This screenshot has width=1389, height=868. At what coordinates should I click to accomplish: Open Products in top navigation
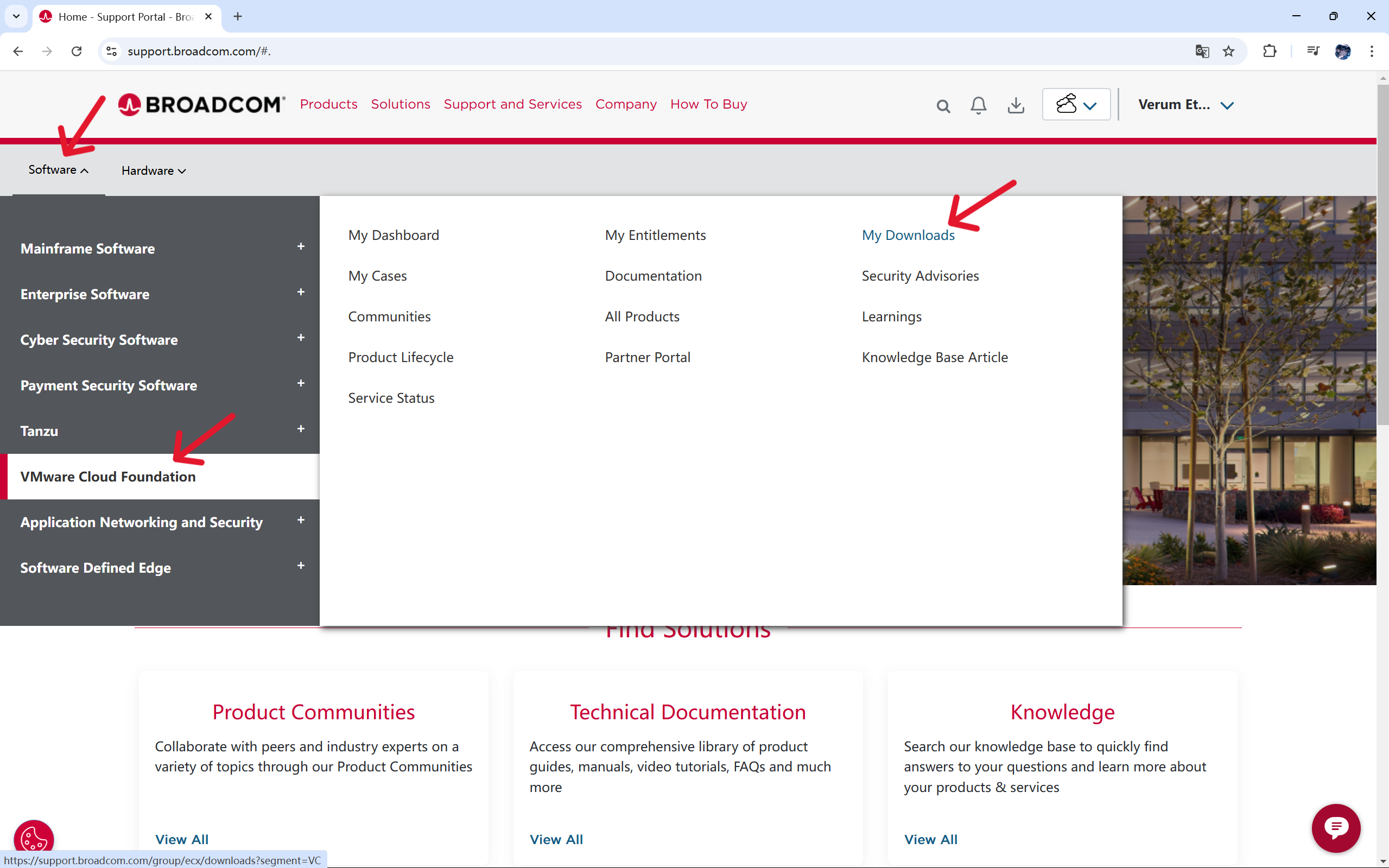pyautogui.click(x=328, y=104)
